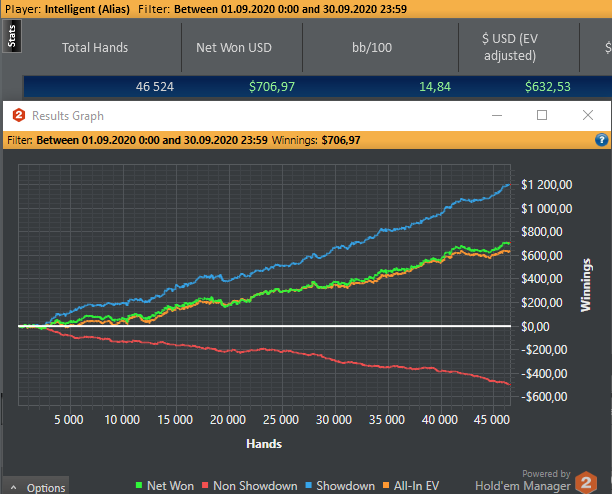This screenshot has height=494, width=612.
Task: Click the 25 000 hands axis label
Action: pyautogui.click(x=281, y=420)
